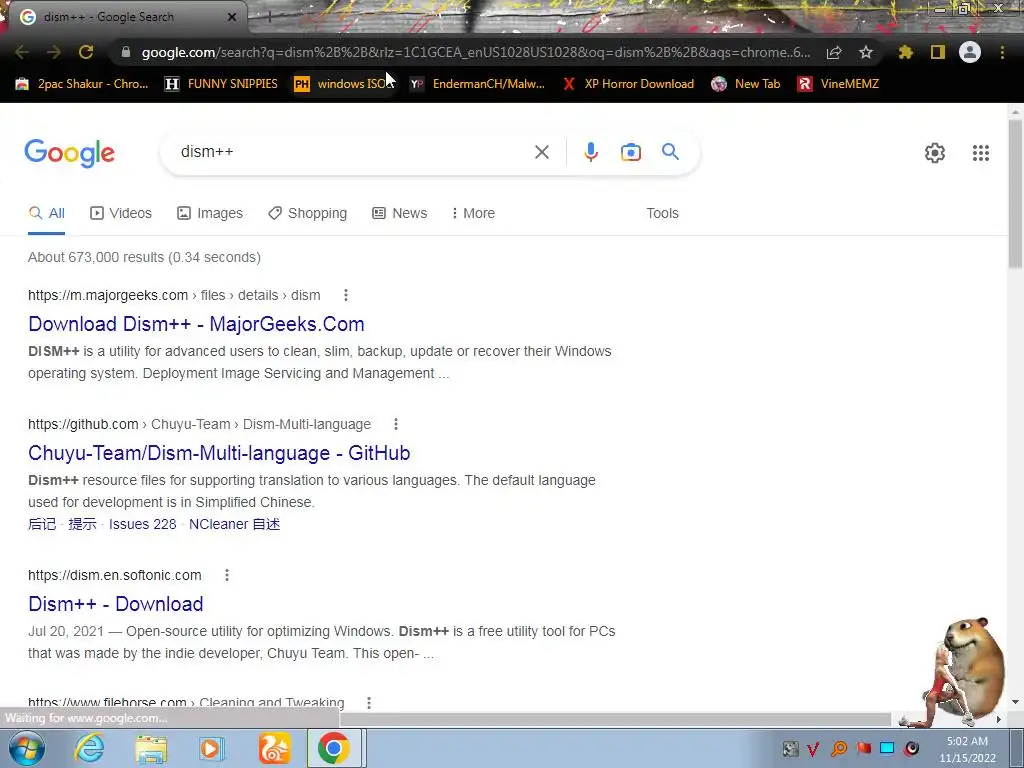Open the search Tools options

coord(662,214)
